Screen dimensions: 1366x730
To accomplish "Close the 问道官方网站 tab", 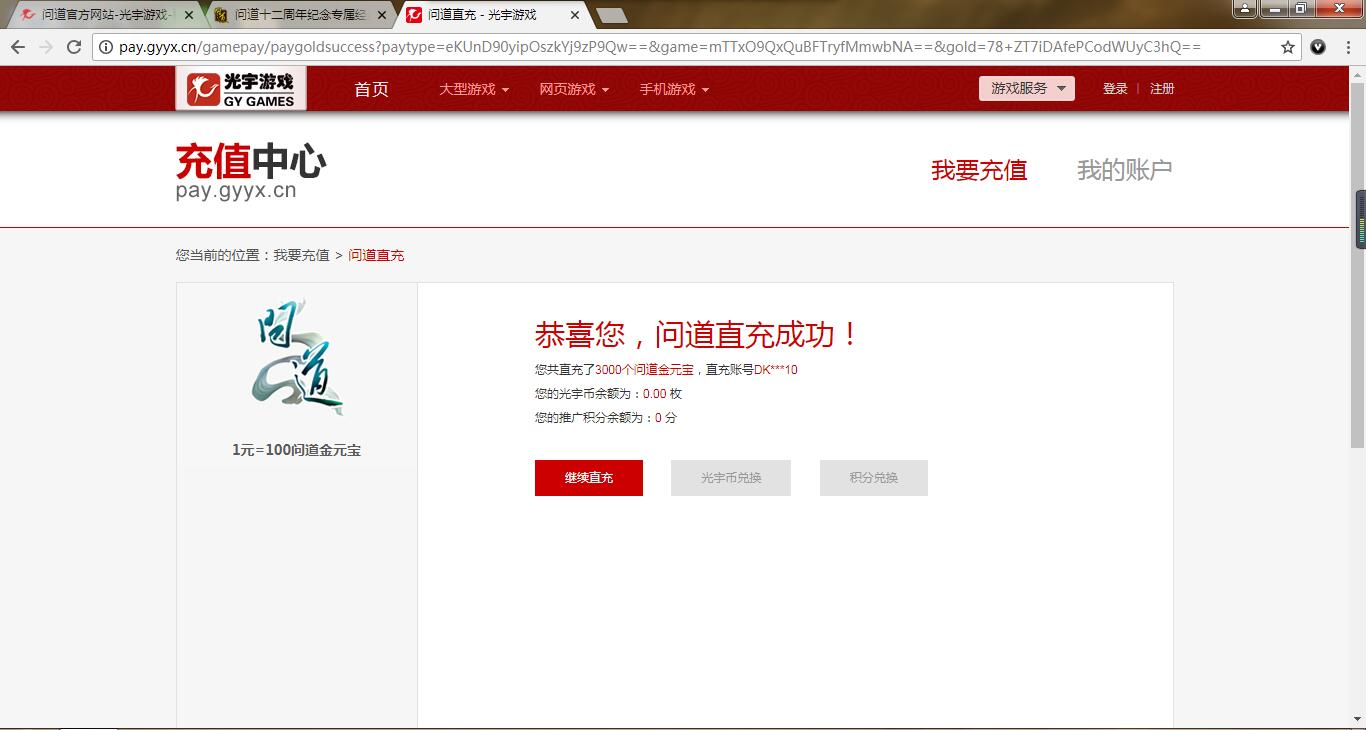I will tap(189, 15).
